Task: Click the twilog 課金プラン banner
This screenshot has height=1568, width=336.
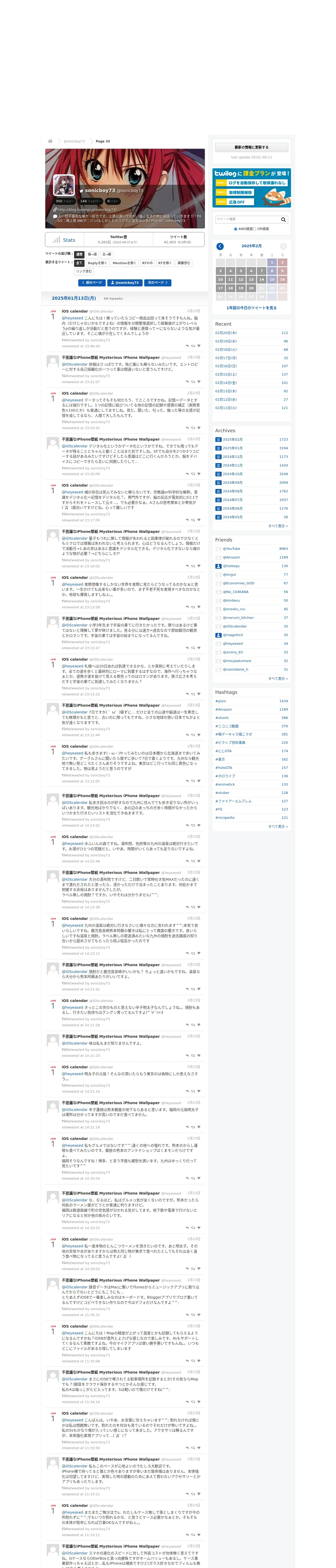Action: [251, 188]
